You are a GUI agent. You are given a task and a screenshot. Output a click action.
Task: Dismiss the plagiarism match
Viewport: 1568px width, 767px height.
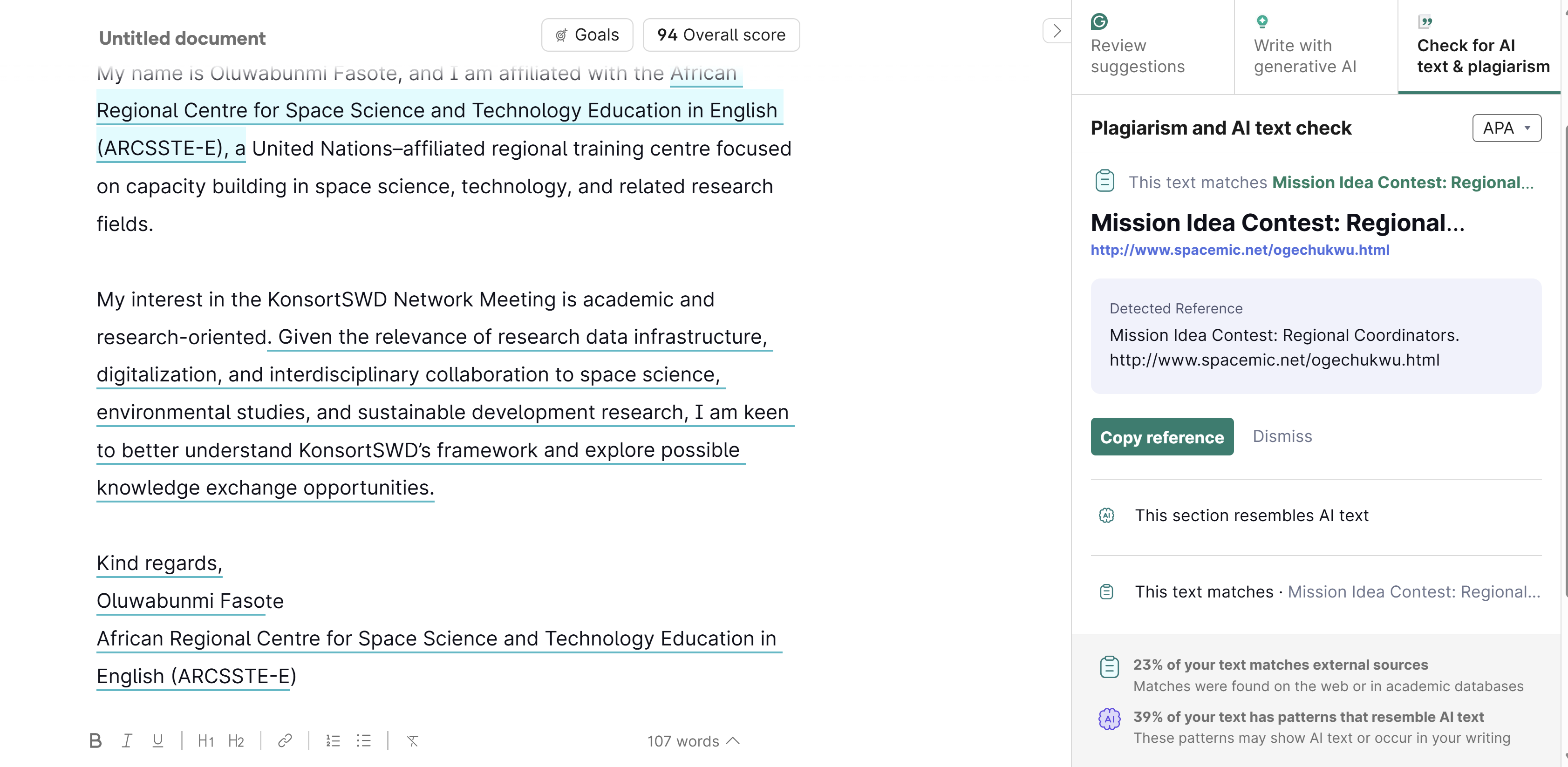[x=1282, y=436]
